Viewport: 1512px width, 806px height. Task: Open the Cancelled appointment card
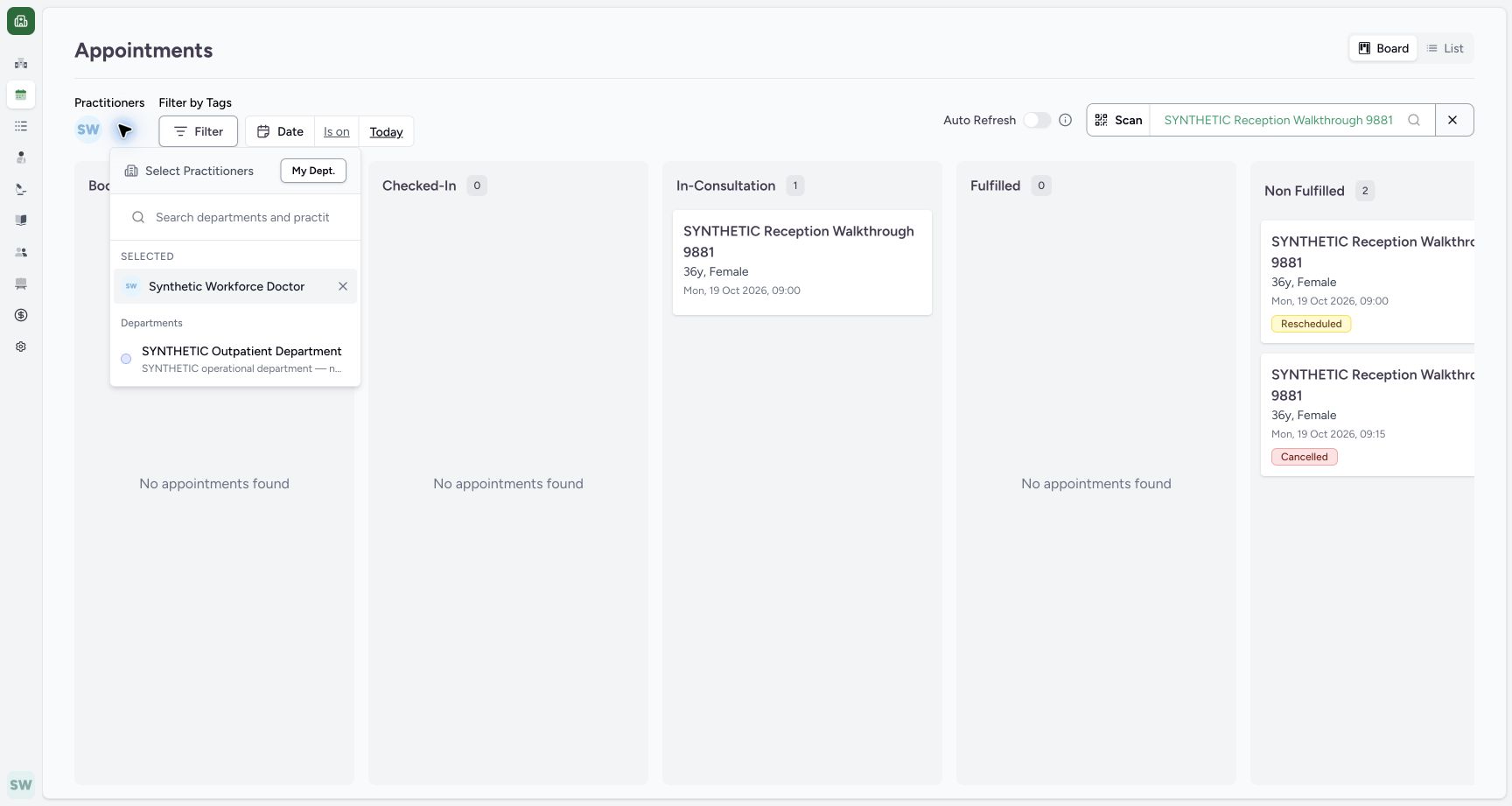click(1368, 415)
